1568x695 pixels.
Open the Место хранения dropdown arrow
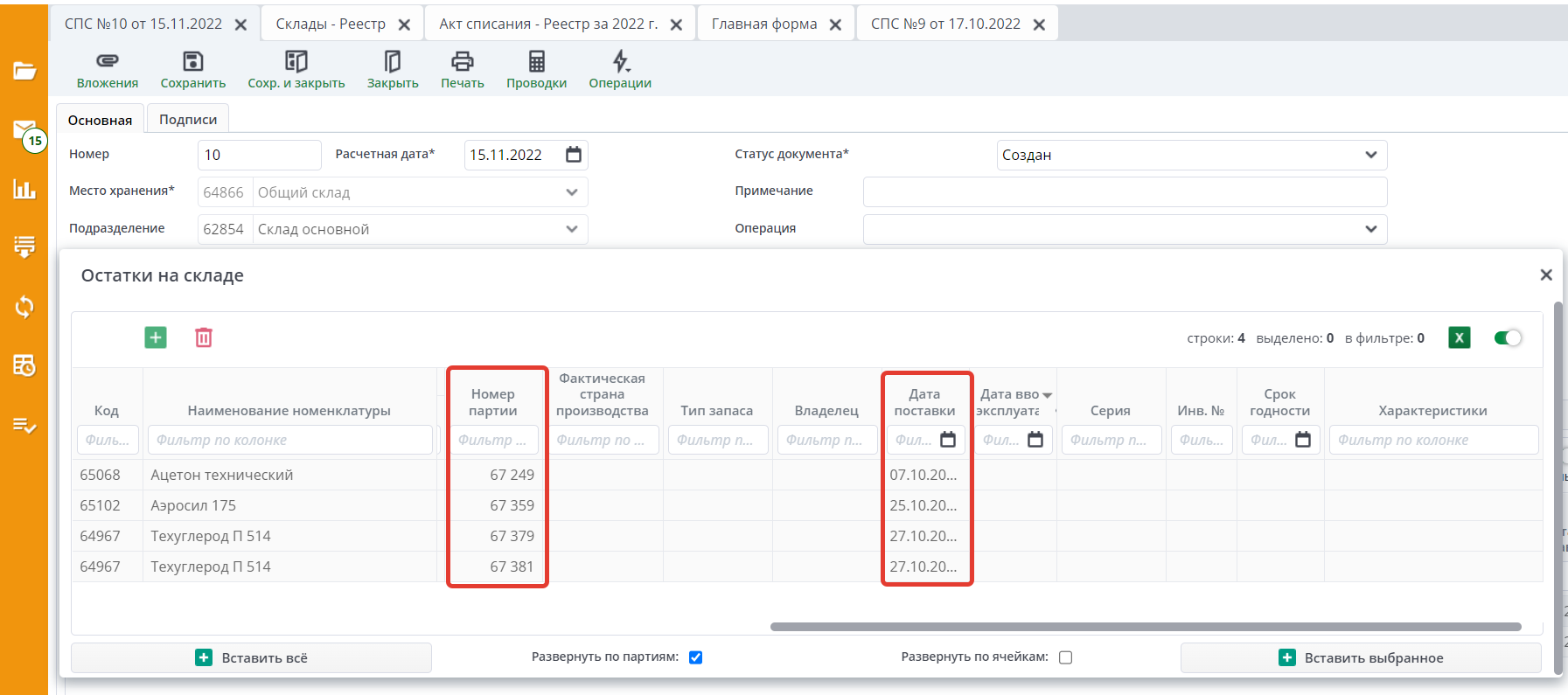click(571, 192)
